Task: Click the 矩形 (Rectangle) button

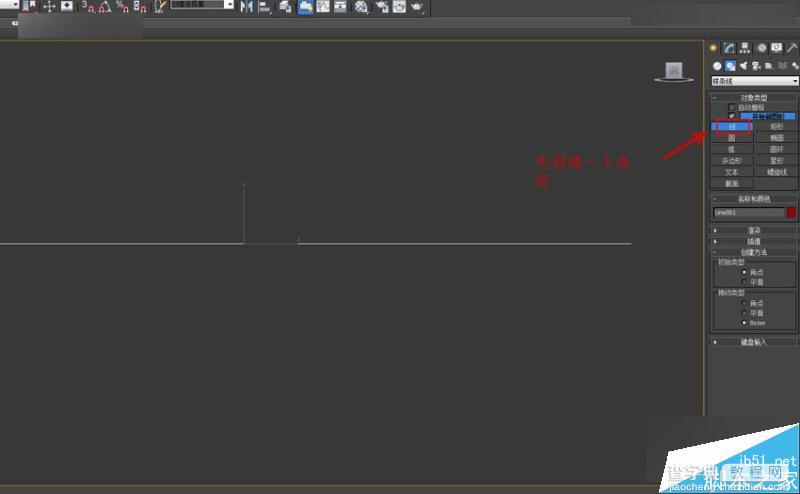Action: [x=776, y=127]
